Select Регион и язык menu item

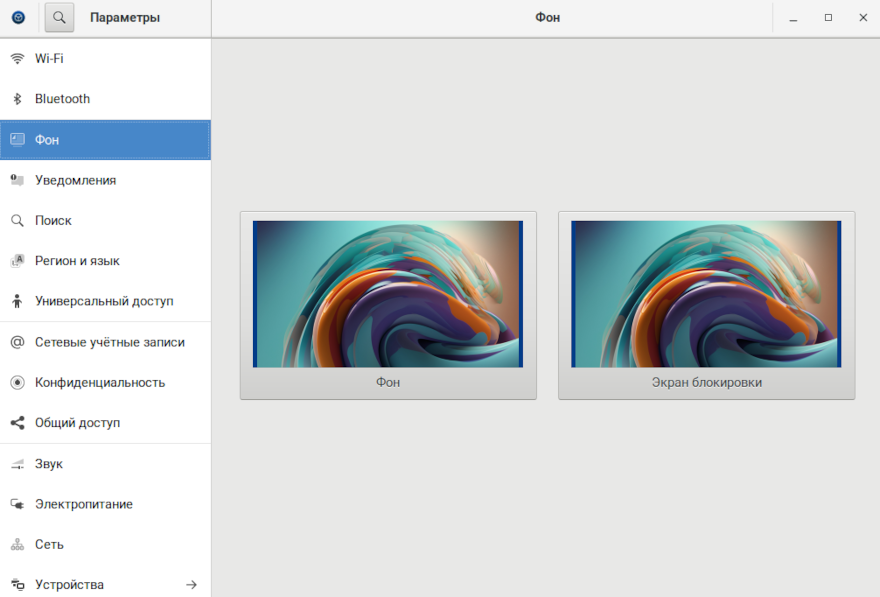coord(77,261)
